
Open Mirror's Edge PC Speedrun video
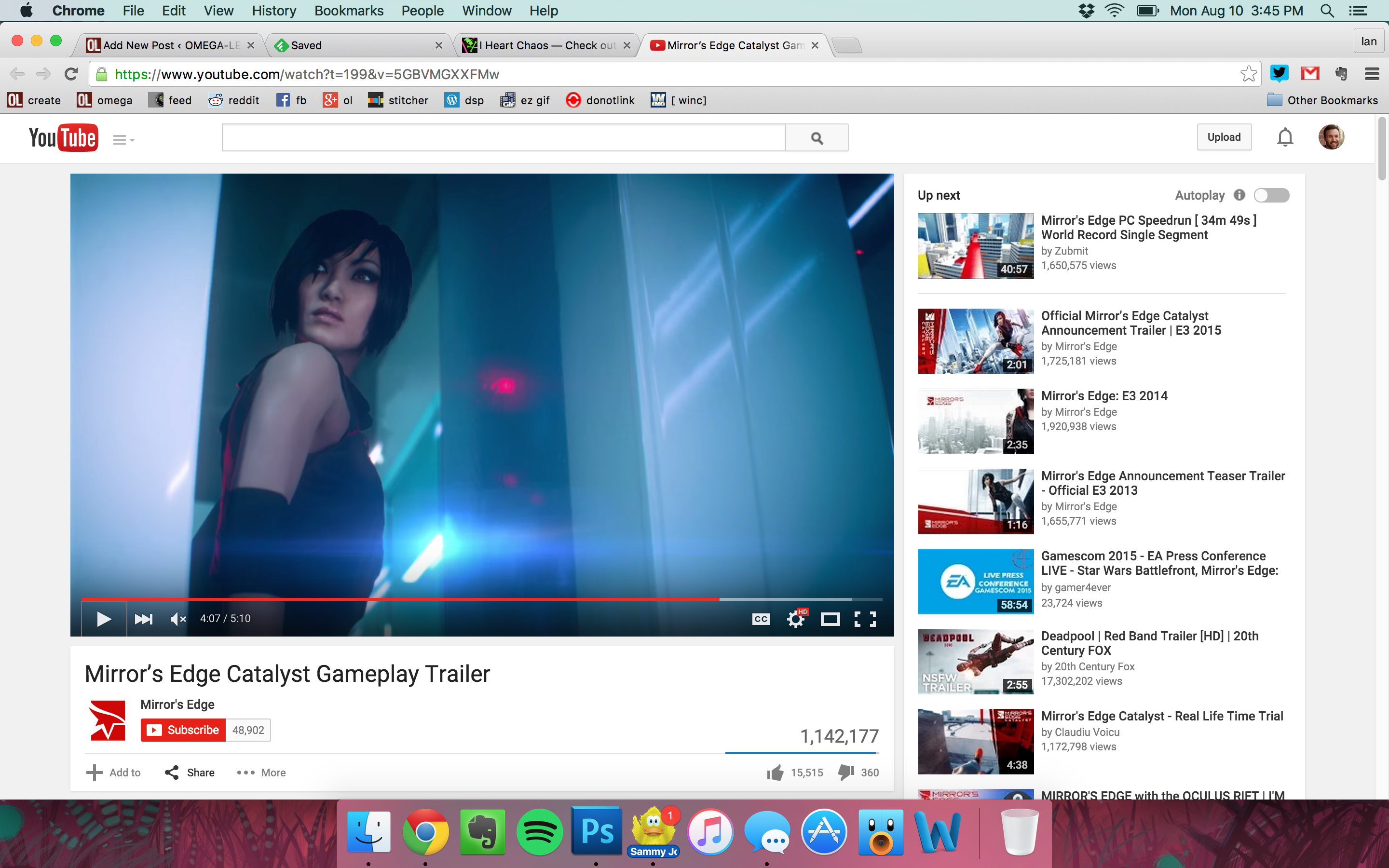coord(1148,227)
